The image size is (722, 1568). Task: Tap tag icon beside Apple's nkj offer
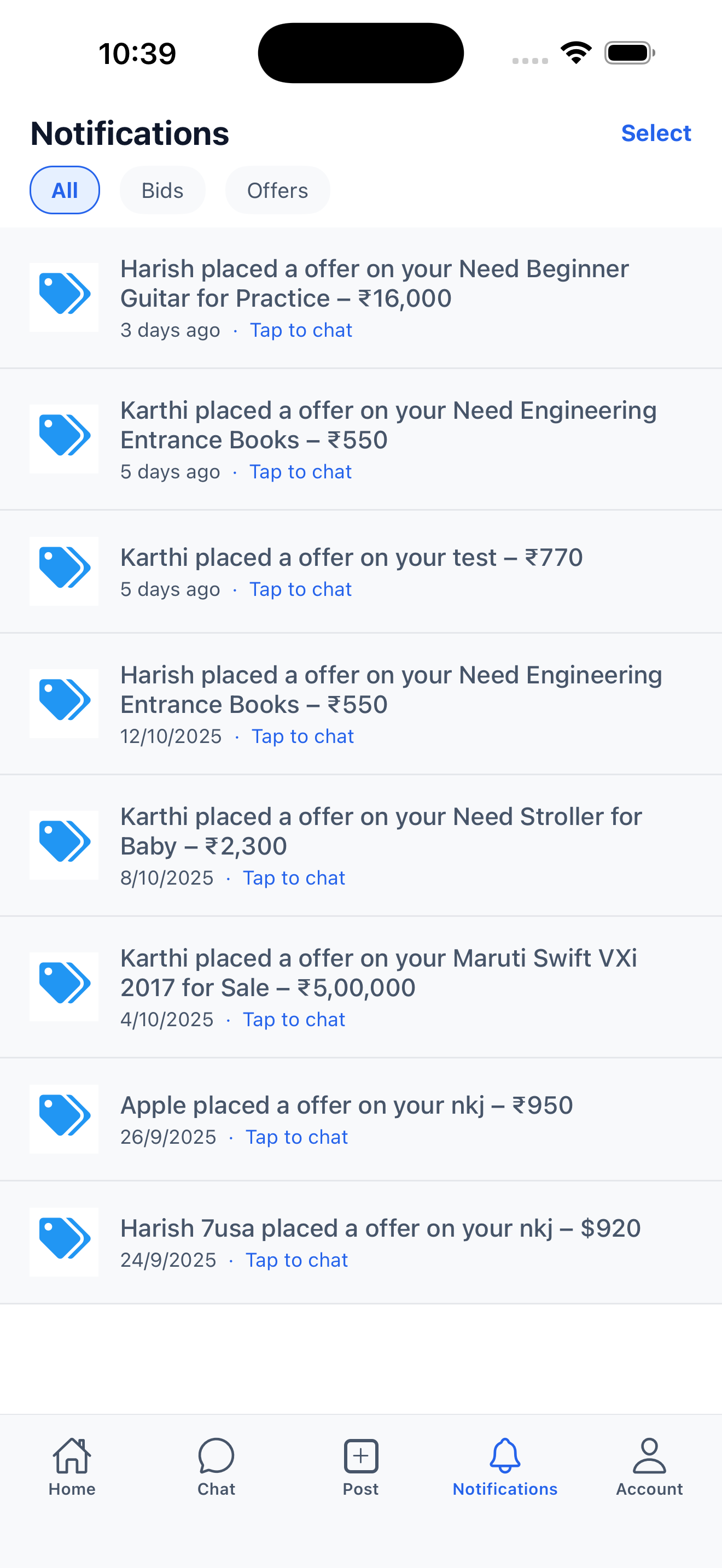click(x=64, y=1119)
